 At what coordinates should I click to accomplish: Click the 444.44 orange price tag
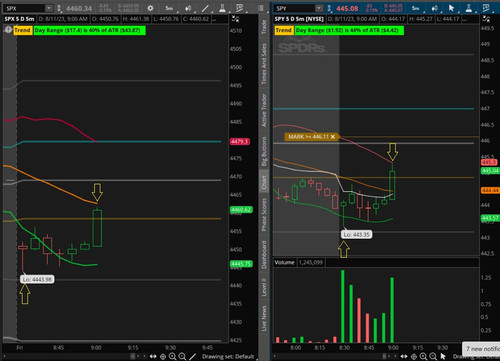[x=490, y=190]
